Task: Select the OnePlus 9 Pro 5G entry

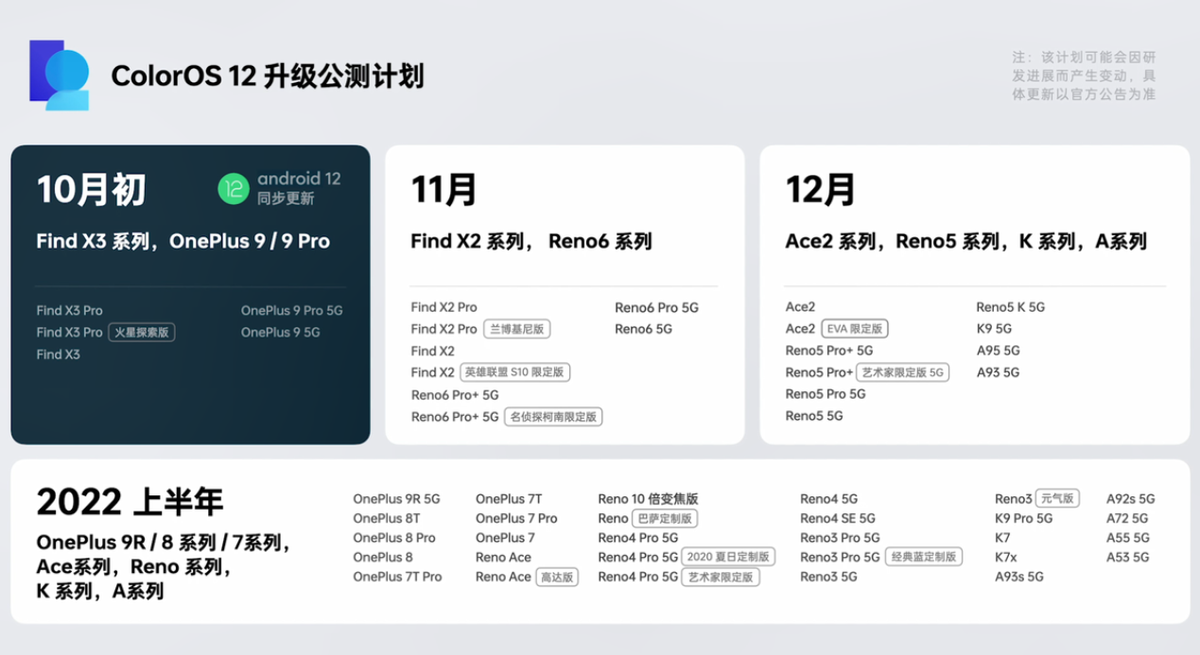Action: pos(291,310)
